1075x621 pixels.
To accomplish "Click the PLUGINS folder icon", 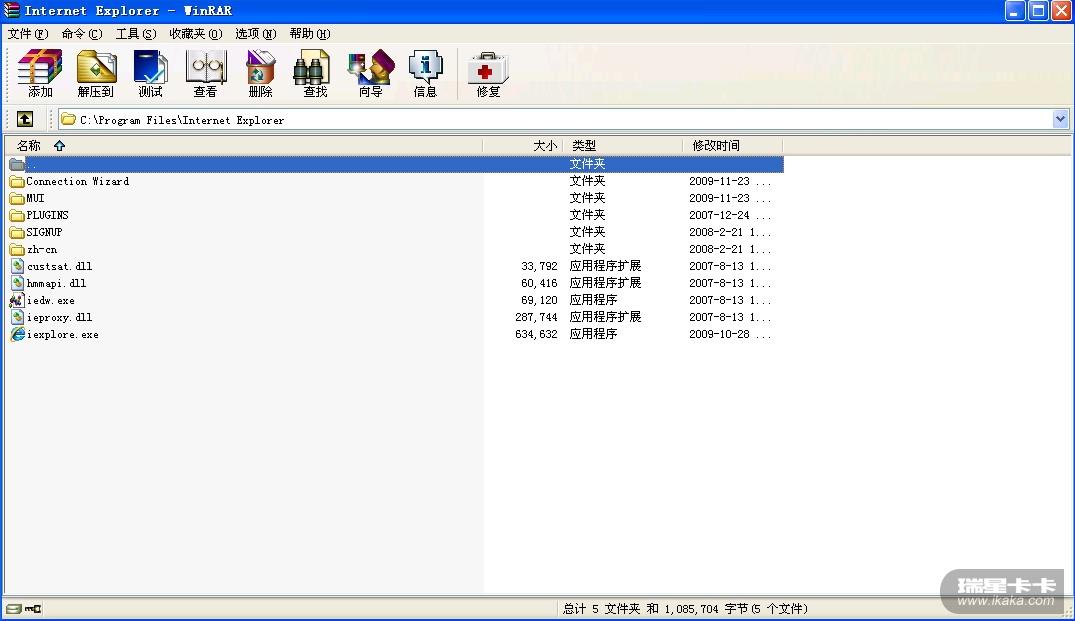I will (17, 215).
